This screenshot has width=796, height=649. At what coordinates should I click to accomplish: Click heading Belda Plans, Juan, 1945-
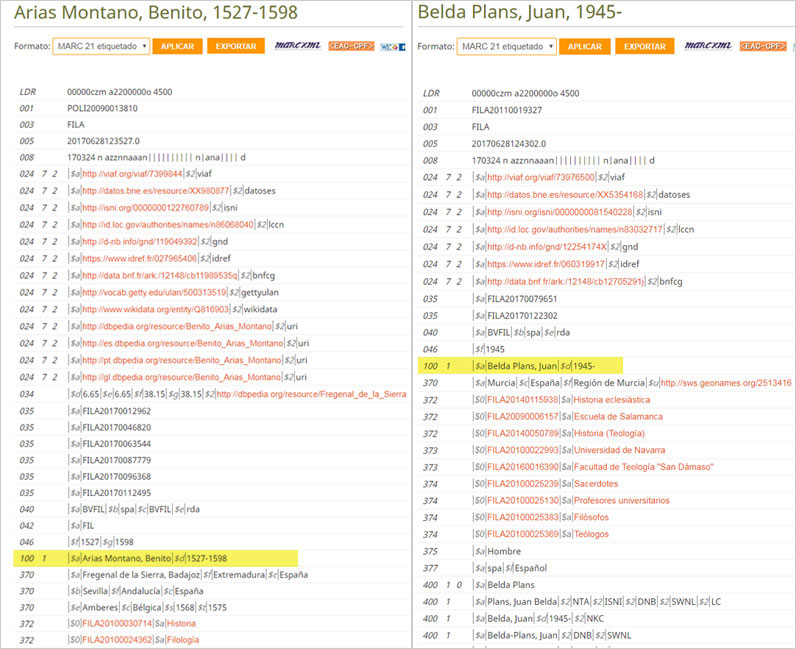519,12
